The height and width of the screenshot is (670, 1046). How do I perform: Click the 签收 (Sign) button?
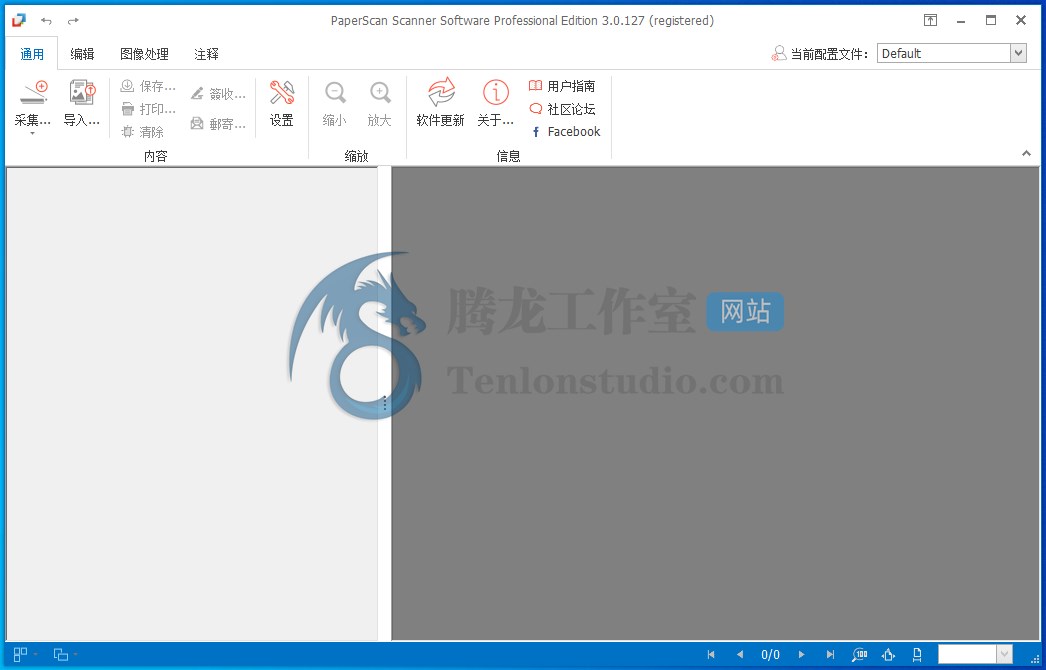[x=217, y=94]
